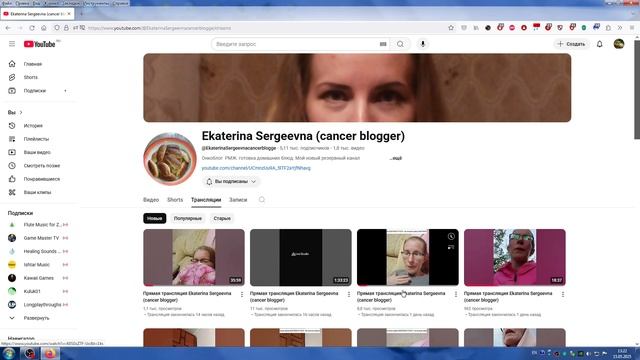Click the YouTube logo
Viewport: 640px width, 360px height.
tap(40, 44)
